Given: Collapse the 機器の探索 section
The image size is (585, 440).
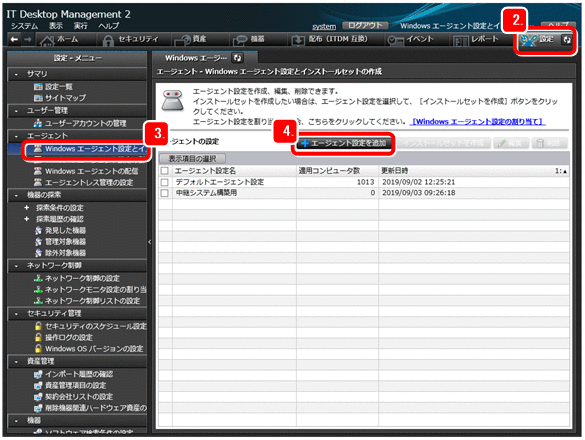Looking at the screenshot, I should [x=16, y=195].
